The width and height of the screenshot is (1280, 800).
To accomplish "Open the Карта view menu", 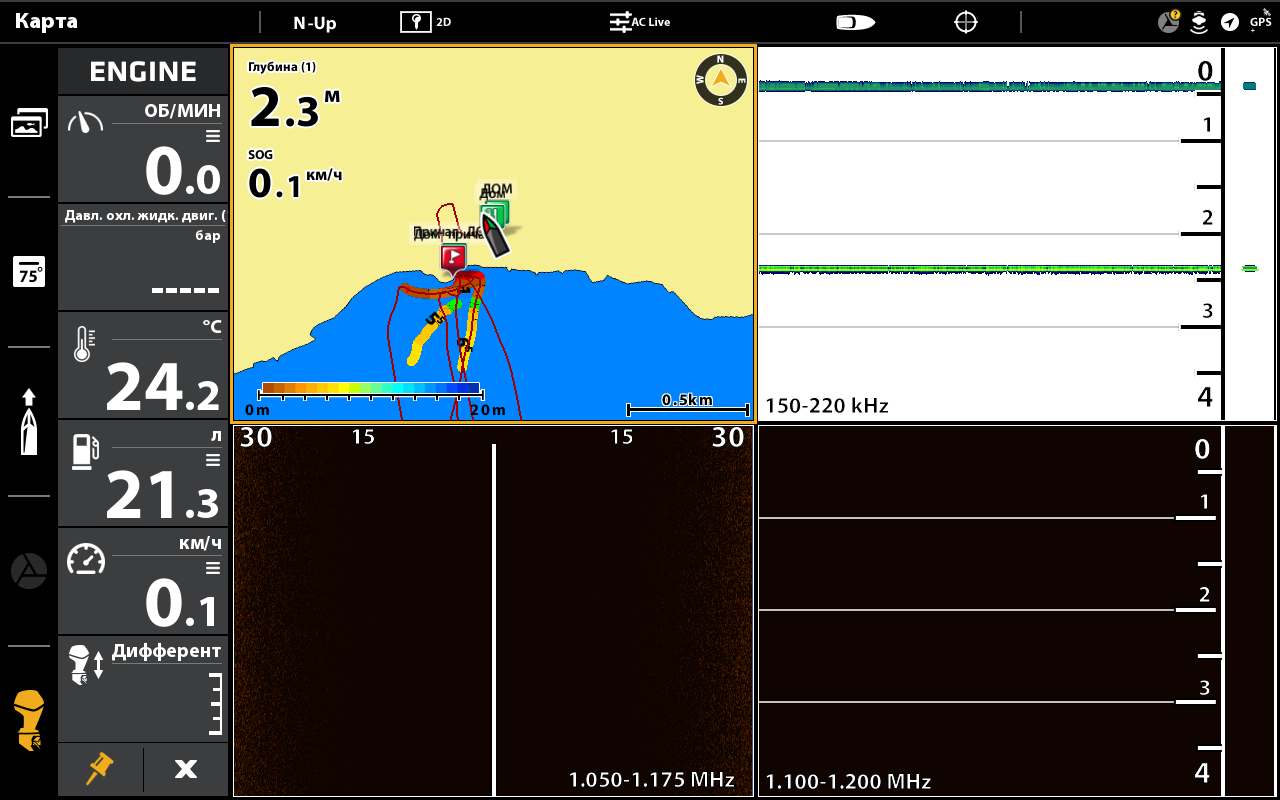I will point(46,22).
